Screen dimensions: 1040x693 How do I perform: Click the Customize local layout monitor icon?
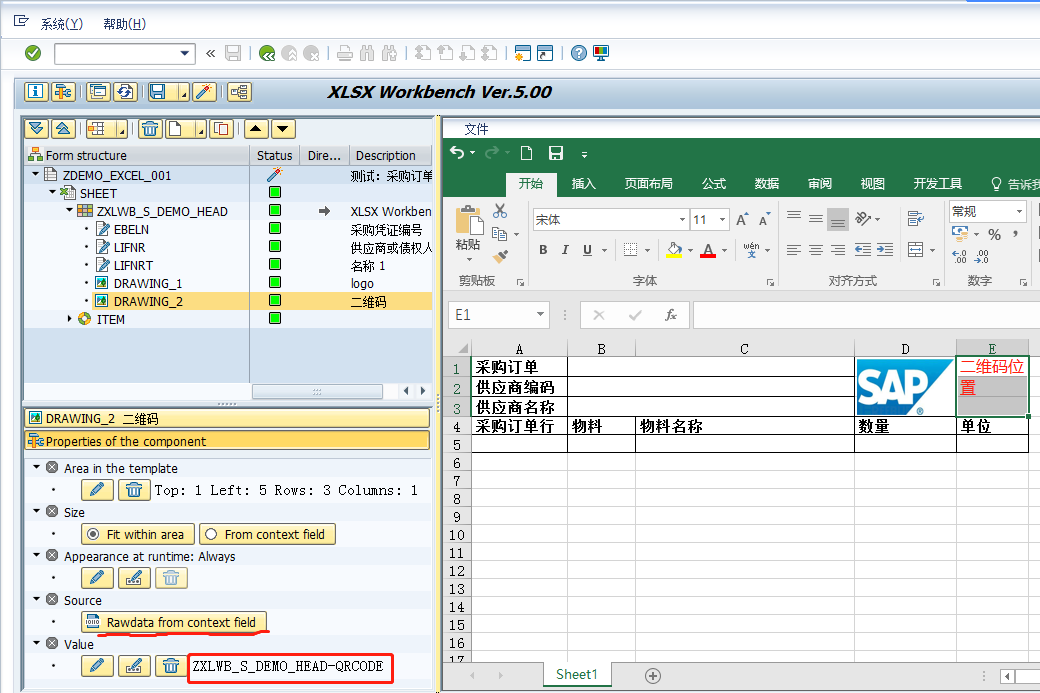[601, 53]
